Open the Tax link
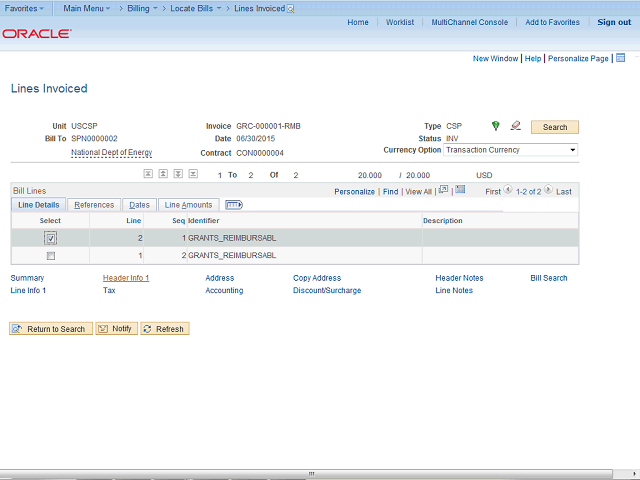 (x=109, y=290)
